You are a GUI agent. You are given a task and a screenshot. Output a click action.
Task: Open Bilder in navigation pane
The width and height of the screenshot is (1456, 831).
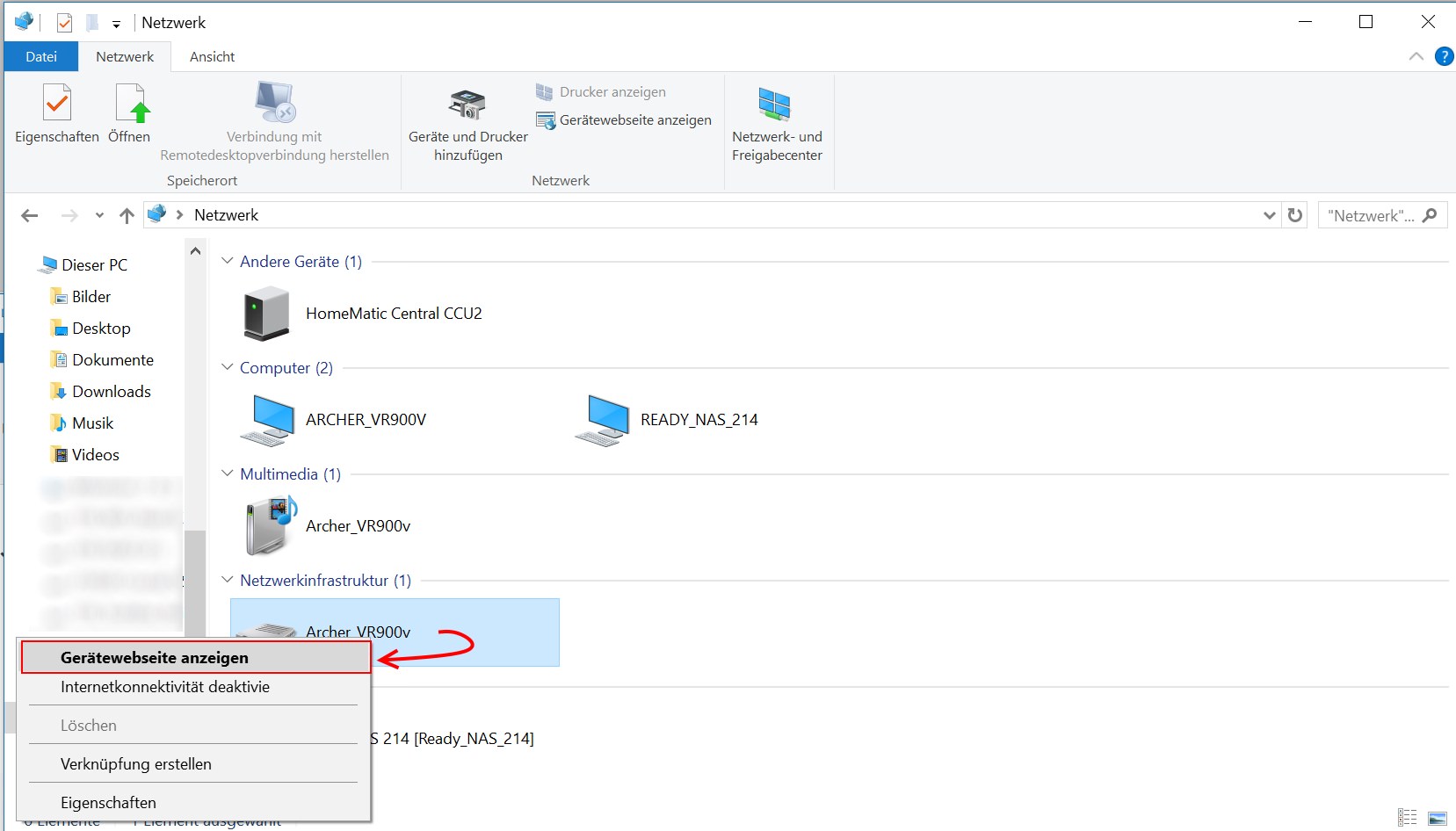tap(81, 297)
